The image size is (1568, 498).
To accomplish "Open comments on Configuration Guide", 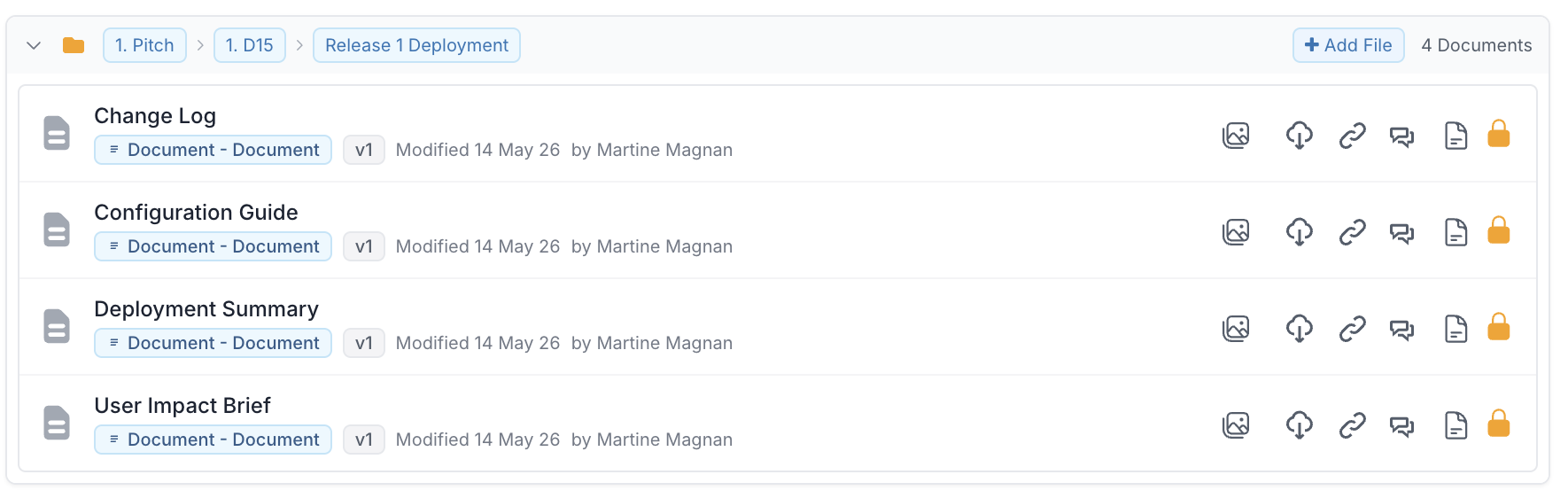I will (1401, 233).
